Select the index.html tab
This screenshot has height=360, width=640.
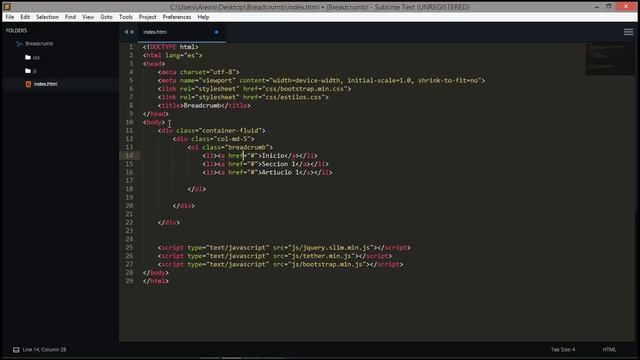(181, 32)
